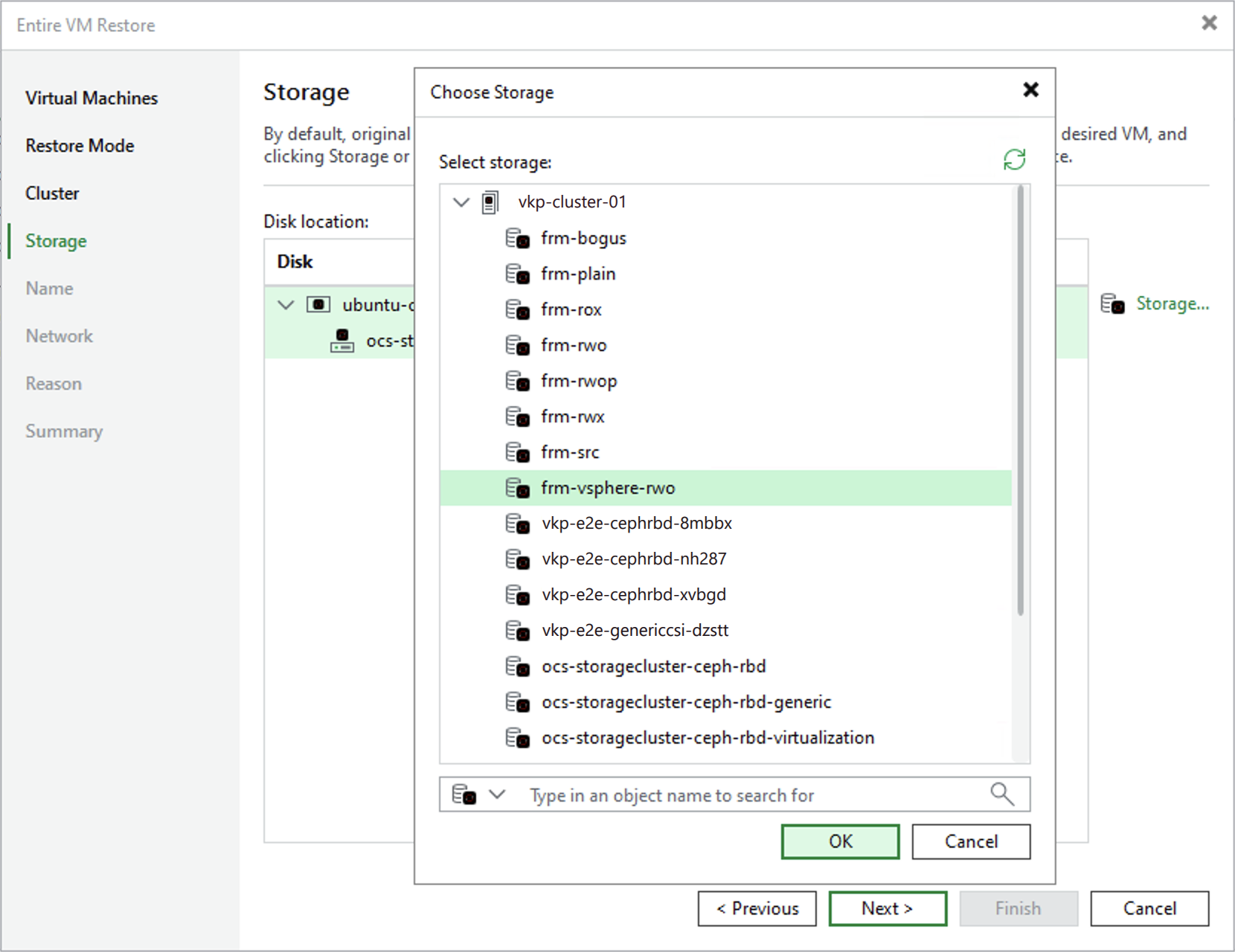Click the storage icon beside vkp-e2e-cephrbd-8mbbx
This screenshot has width=1235, height=952.
[x=517, y=524]
